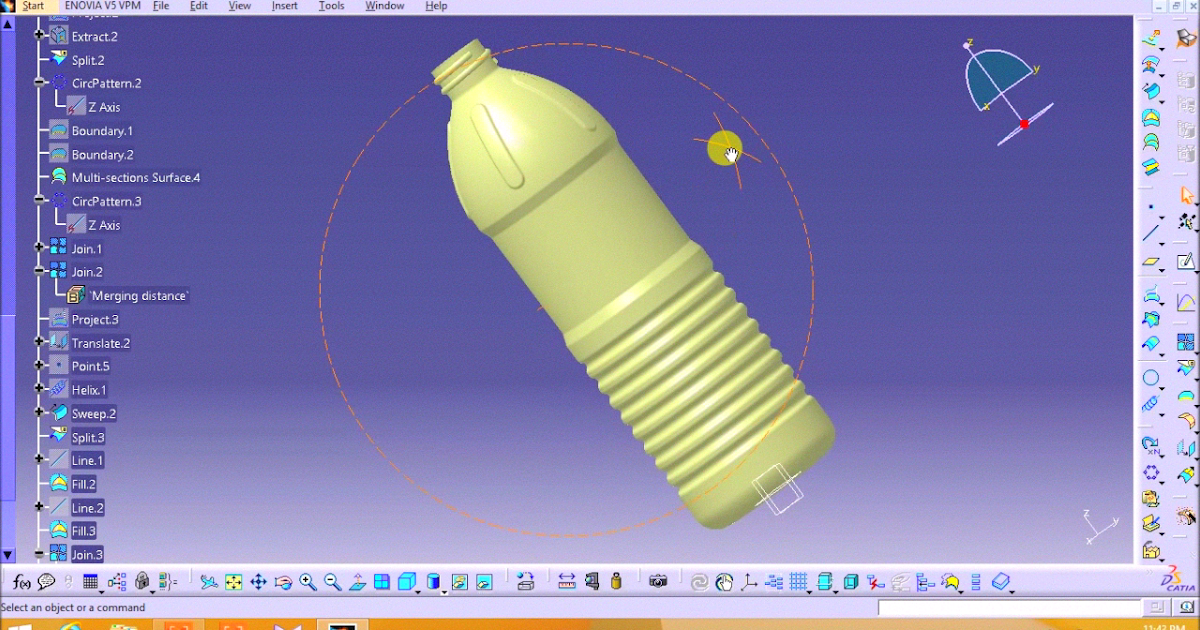Select the Pan tool
This screenshot has height=630, width=1200.
tap(258, 580)
